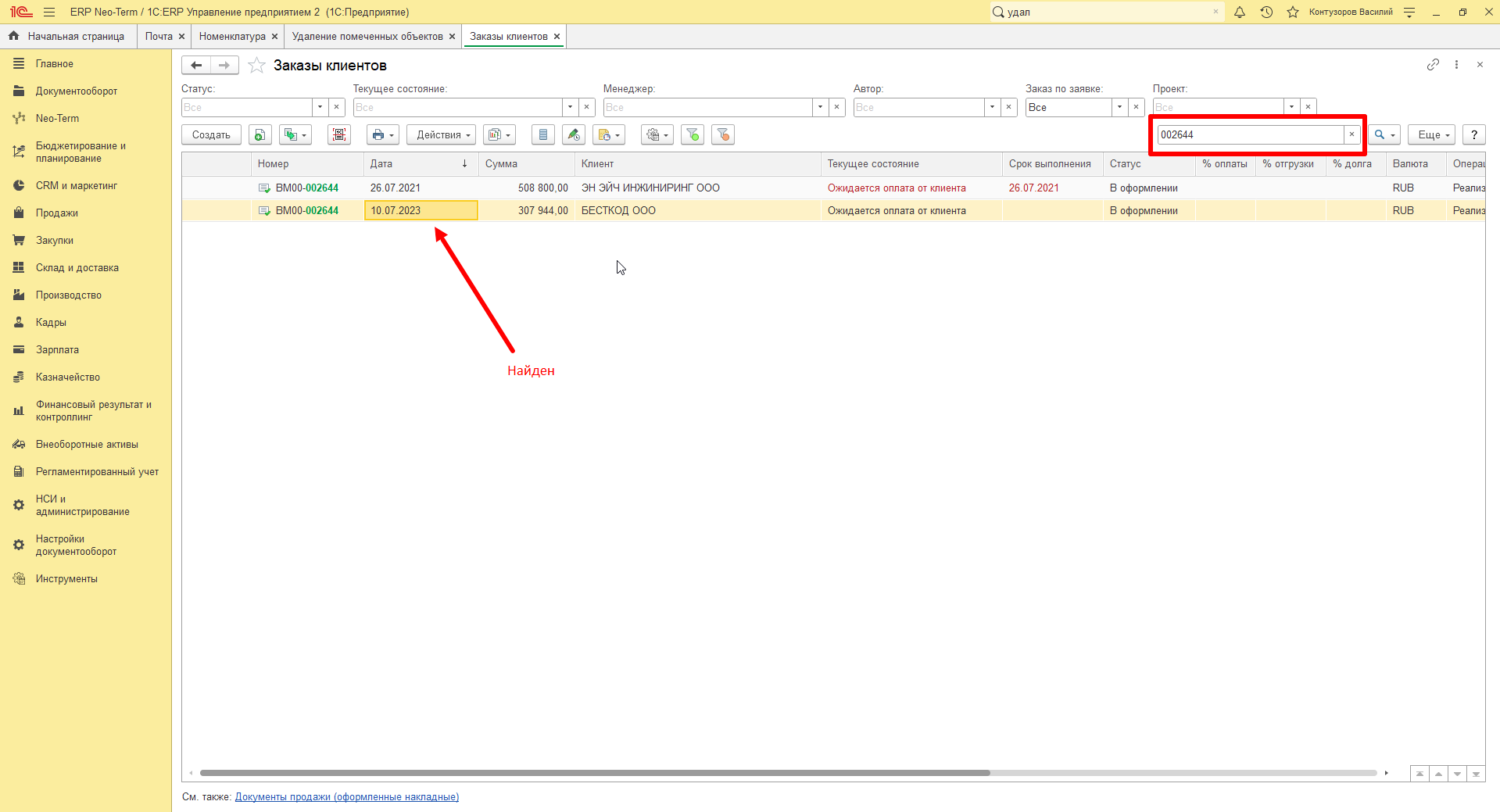Open the barcode search icon in toolbar
Image resolution: width=1500 pixels, height=812 pixels.
click(x=339, y=134)
